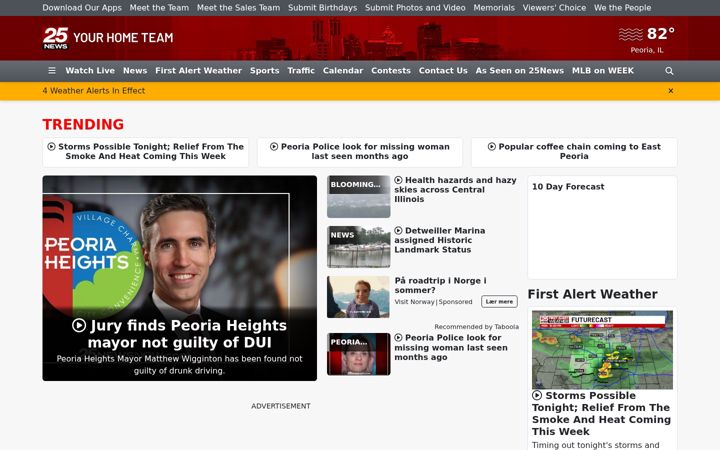Dismiss the weather alerts banner
This screenshot has height=450, width=720.
coord(671,91)
